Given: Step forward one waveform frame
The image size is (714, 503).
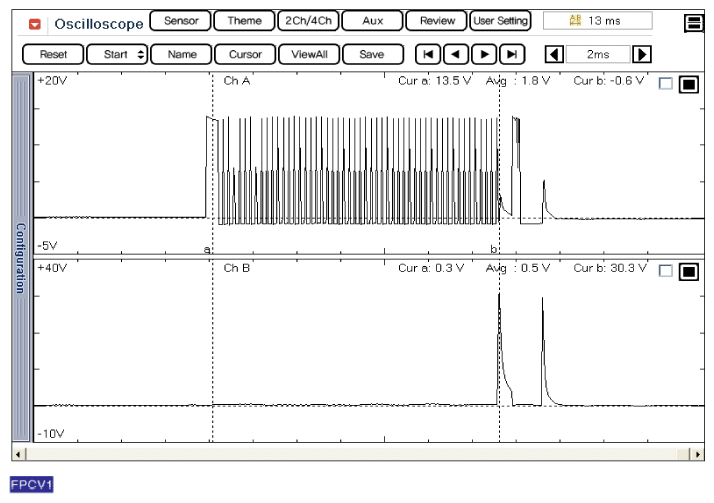Looking at the screenshot, I should pos(485,55).
